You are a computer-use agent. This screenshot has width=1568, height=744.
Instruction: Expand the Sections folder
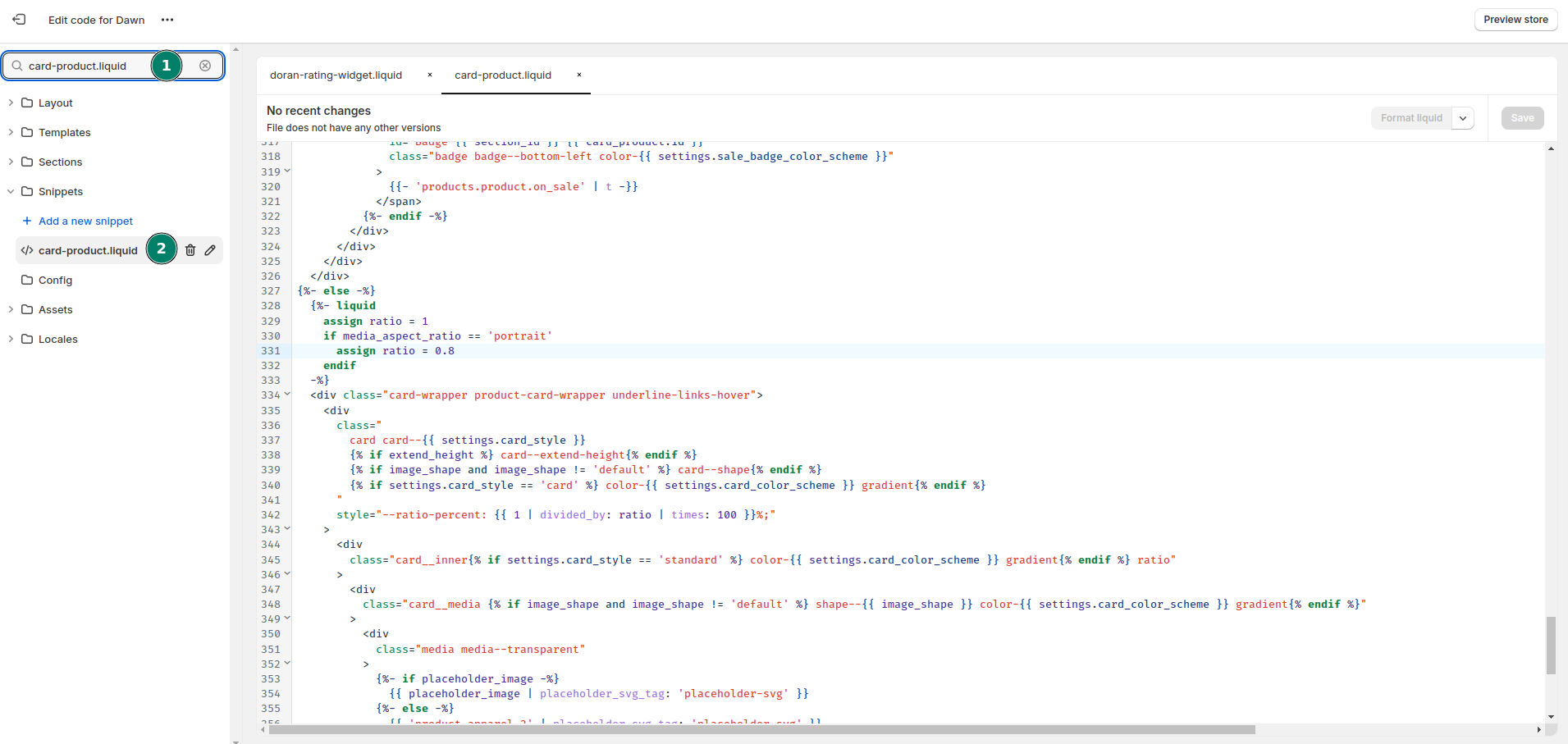11,162
